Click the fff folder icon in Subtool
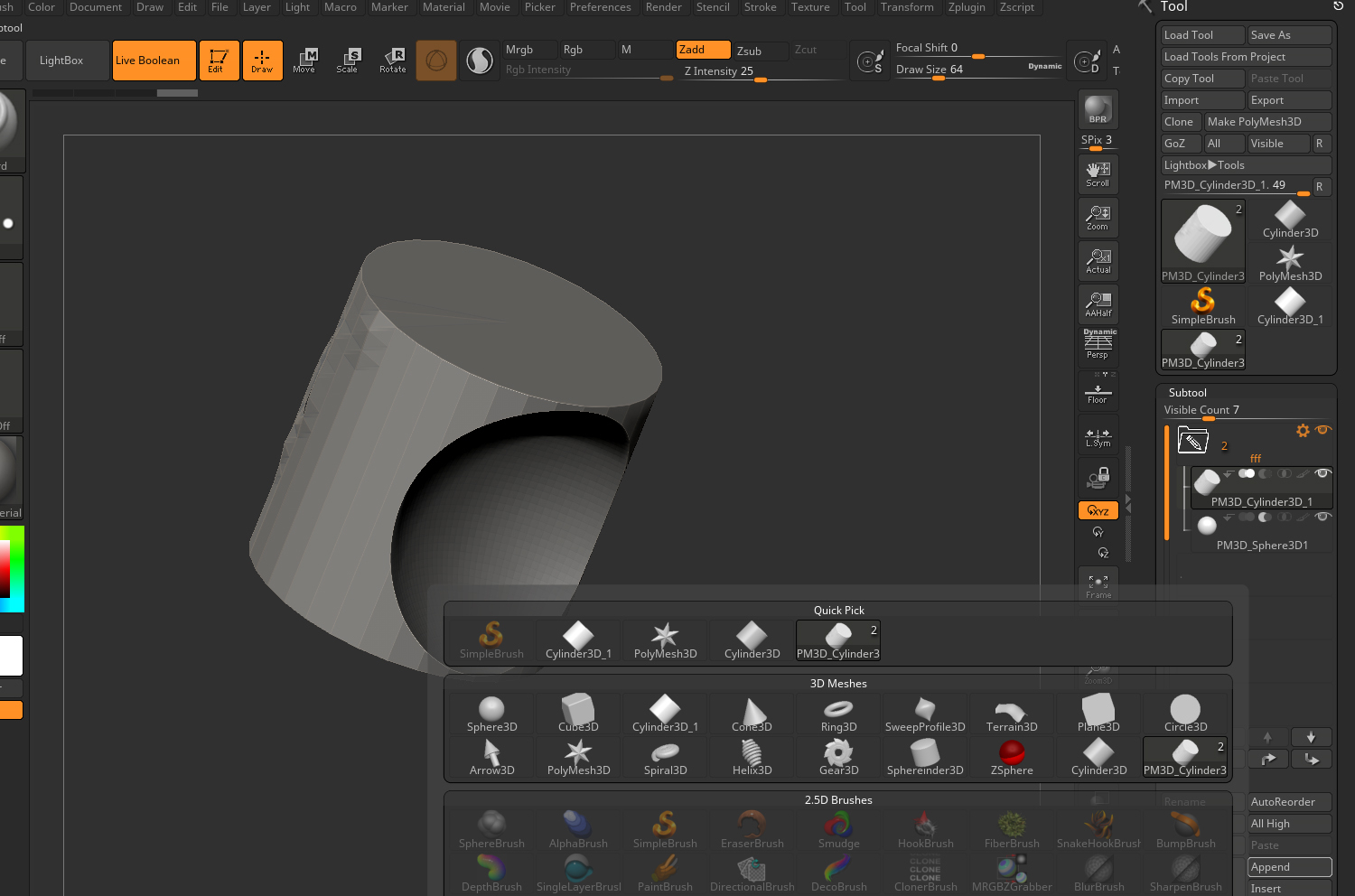 click(x=1192, y=441)
